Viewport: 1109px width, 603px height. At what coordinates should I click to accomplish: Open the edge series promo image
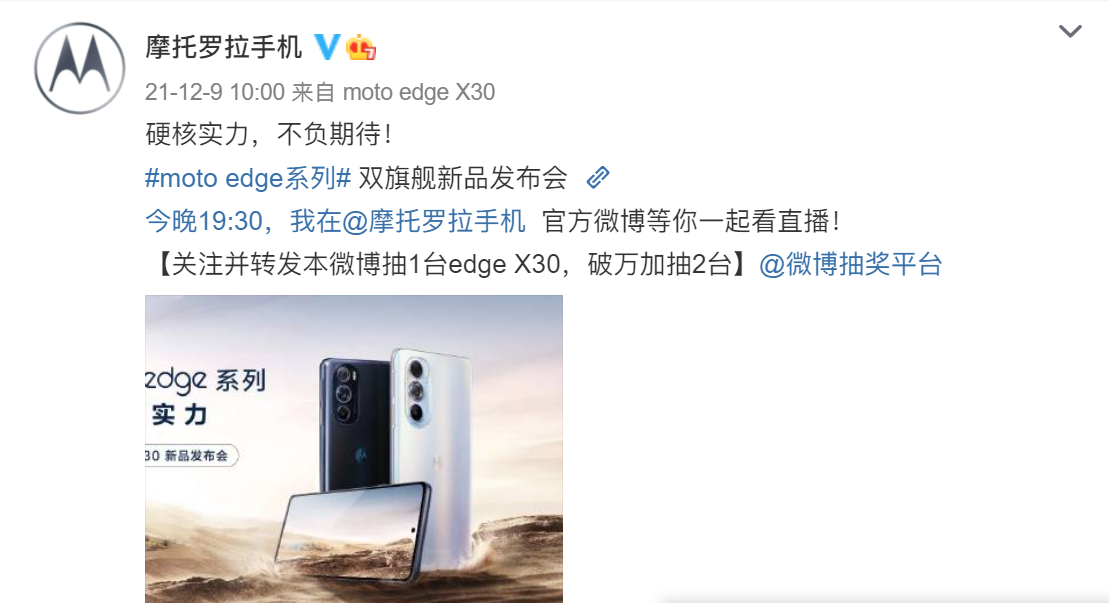coord(354,449)
